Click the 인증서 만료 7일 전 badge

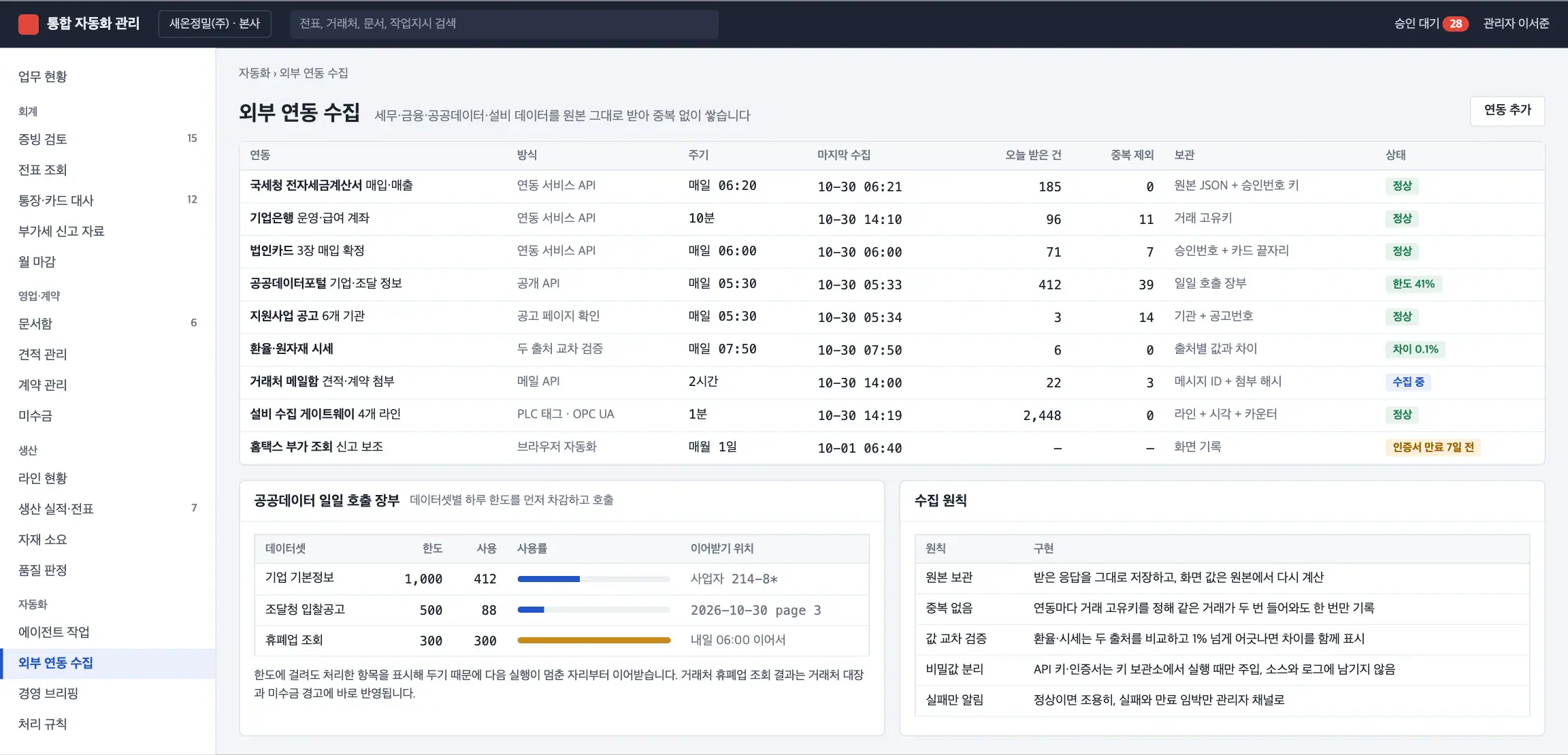(x=1433, y=447)
